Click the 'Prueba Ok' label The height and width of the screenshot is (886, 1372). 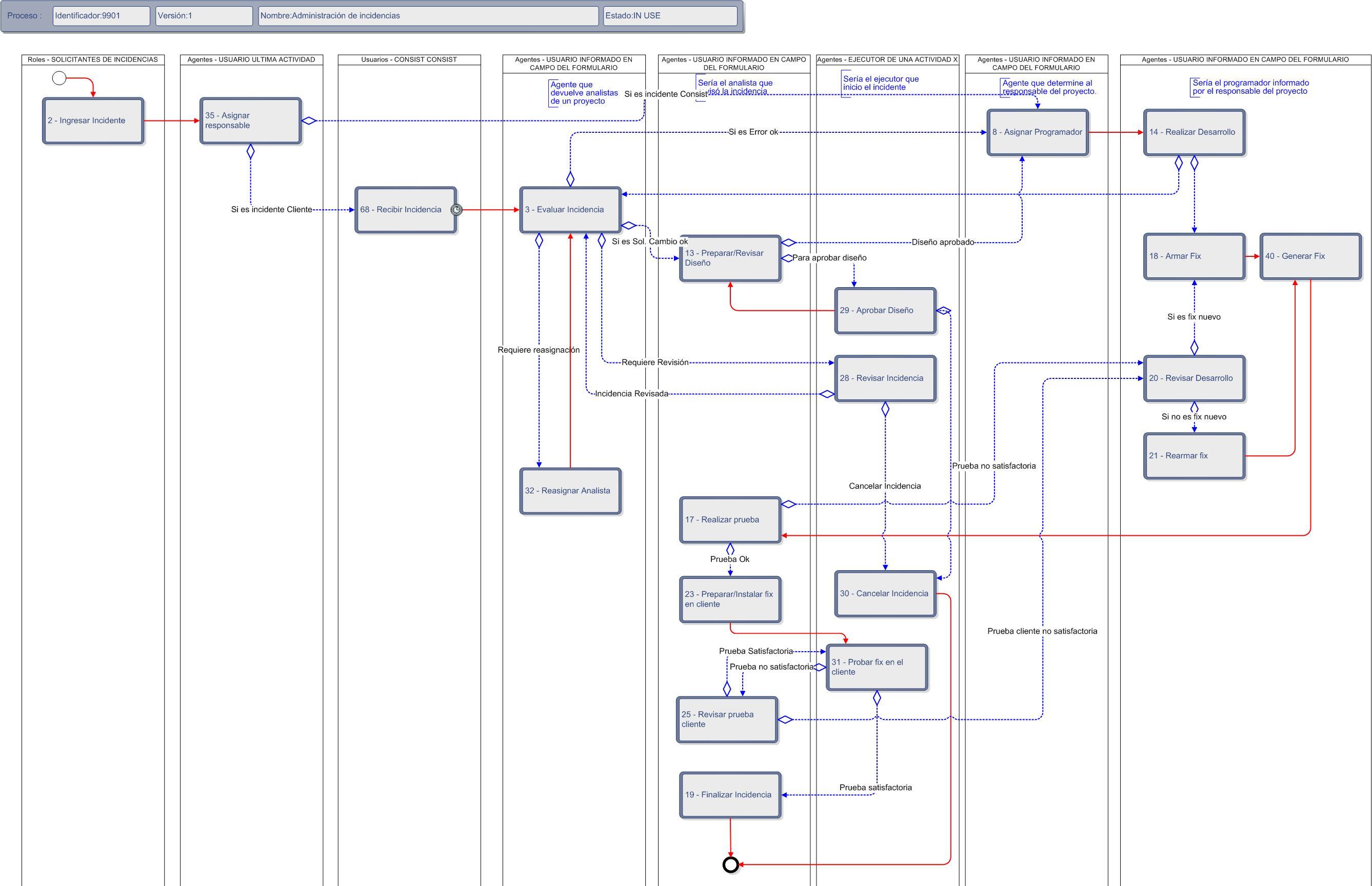pos(730,559)
